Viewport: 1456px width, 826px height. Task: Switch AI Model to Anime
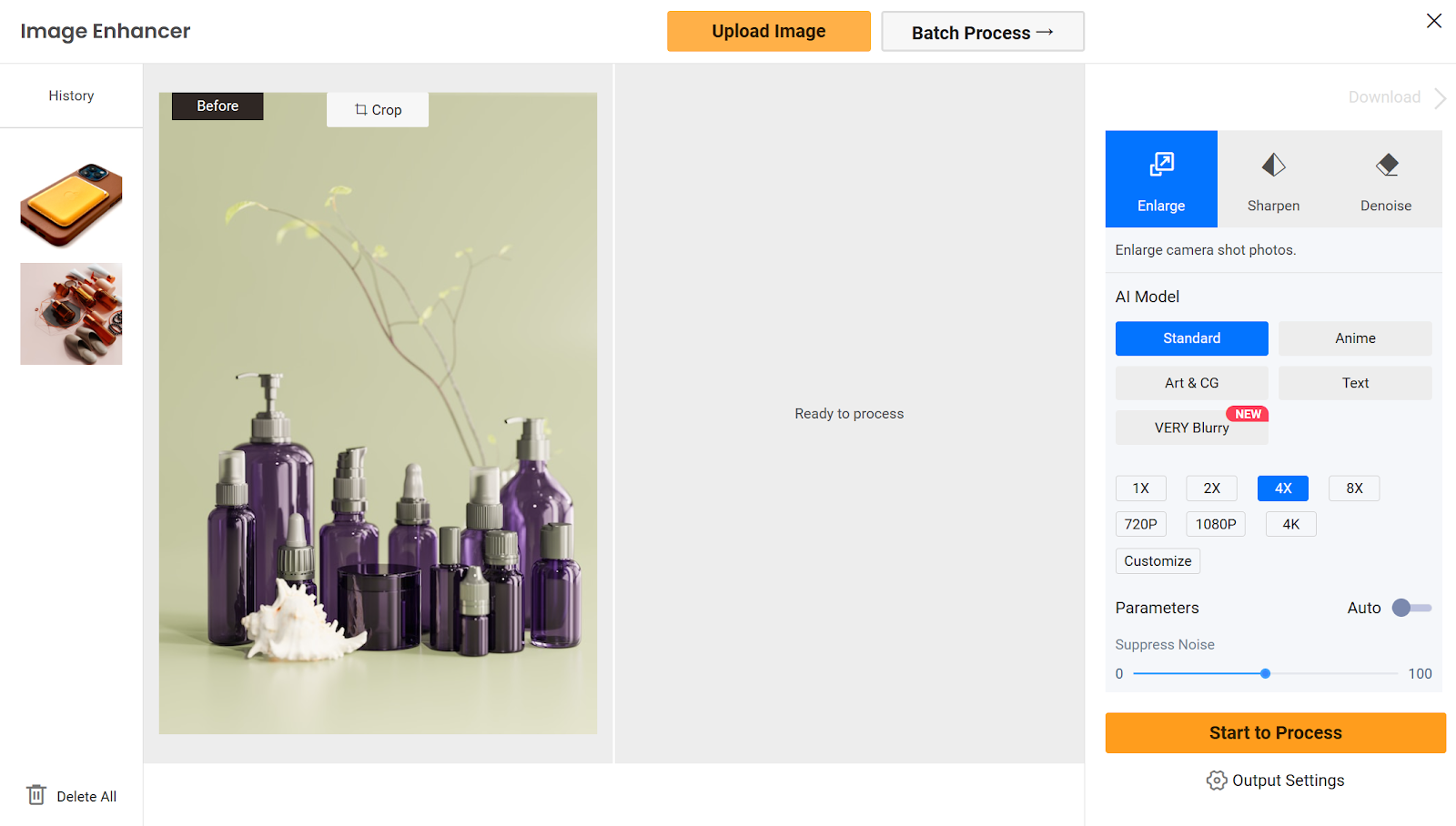click(1354, 338)
